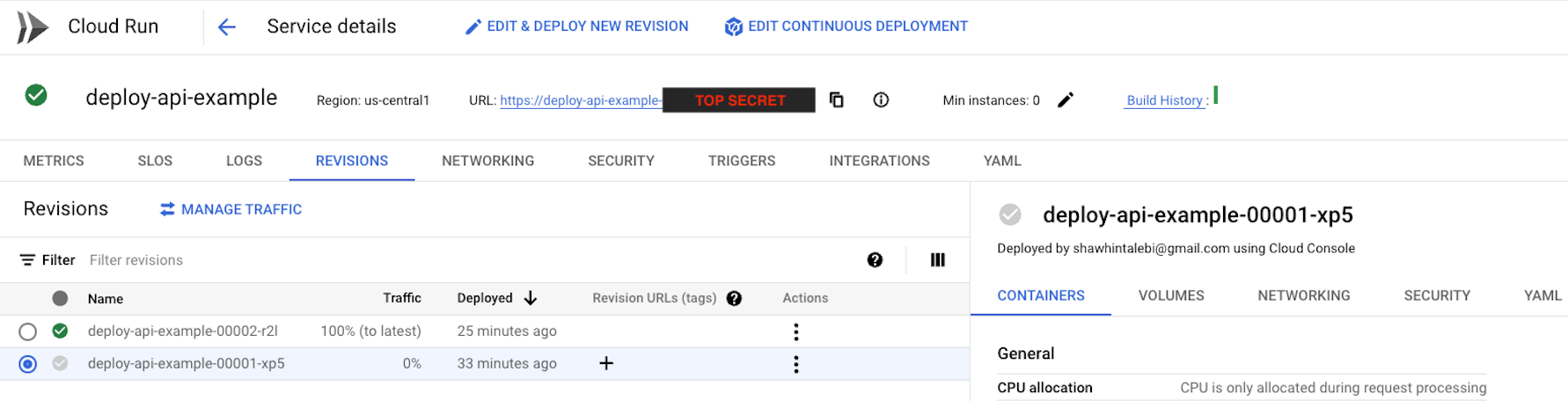1568x401 pixels.
Task: Open actions menu for revision 00002-r2l
Action: 796,332
